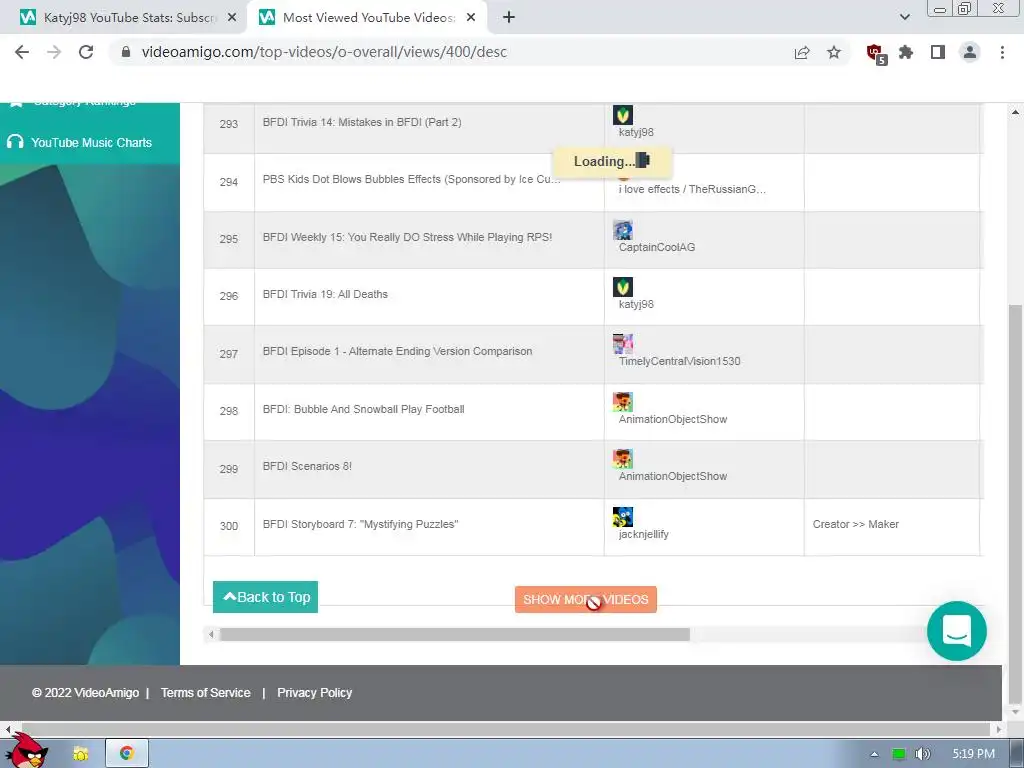Expand the tab search chevron
This screenshot has height=768, width=1024.
point(904,18)
